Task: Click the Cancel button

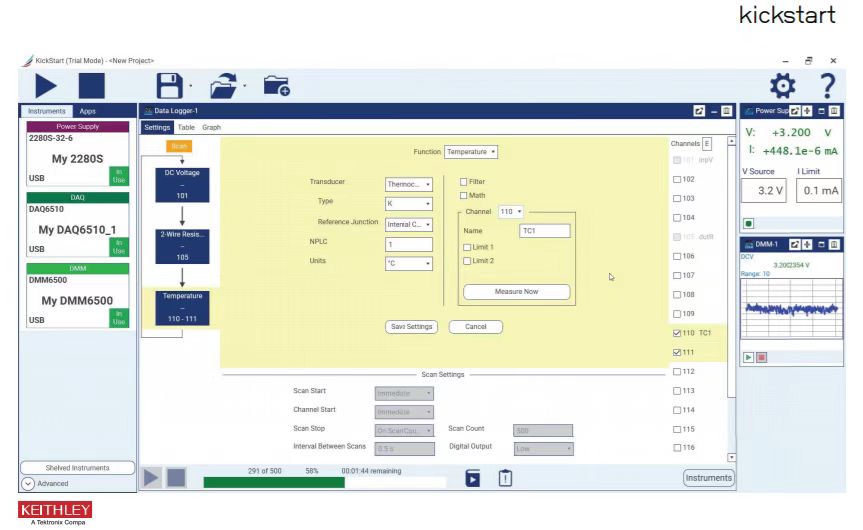Action: click(x=475, y=326)
